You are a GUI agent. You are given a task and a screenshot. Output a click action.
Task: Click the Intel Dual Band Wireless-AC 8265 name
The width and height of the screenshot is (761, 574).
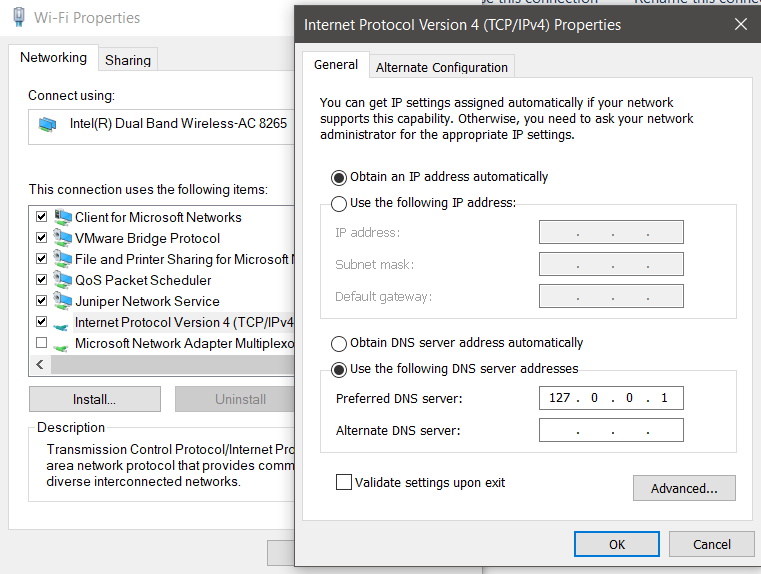point(178,124)
